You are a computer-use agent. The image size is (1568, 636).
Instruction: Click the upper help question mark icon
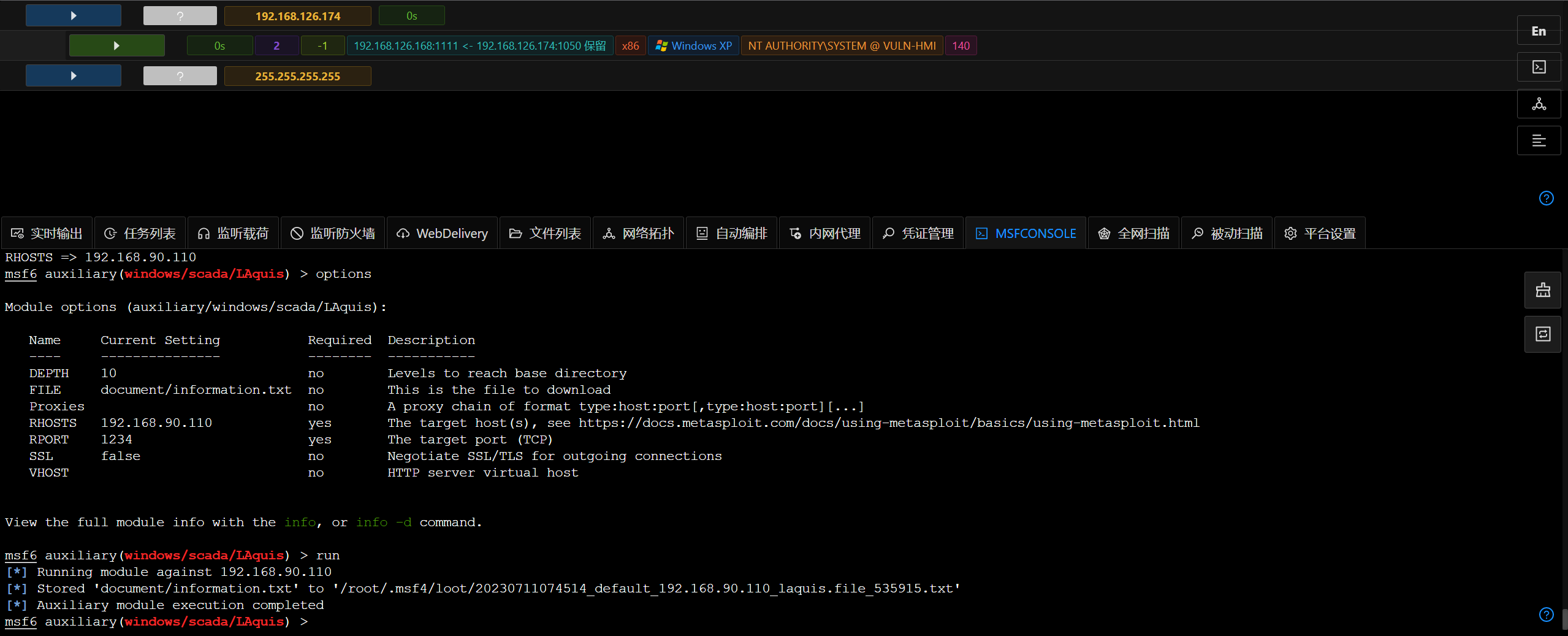click(x=1546, y=198)
